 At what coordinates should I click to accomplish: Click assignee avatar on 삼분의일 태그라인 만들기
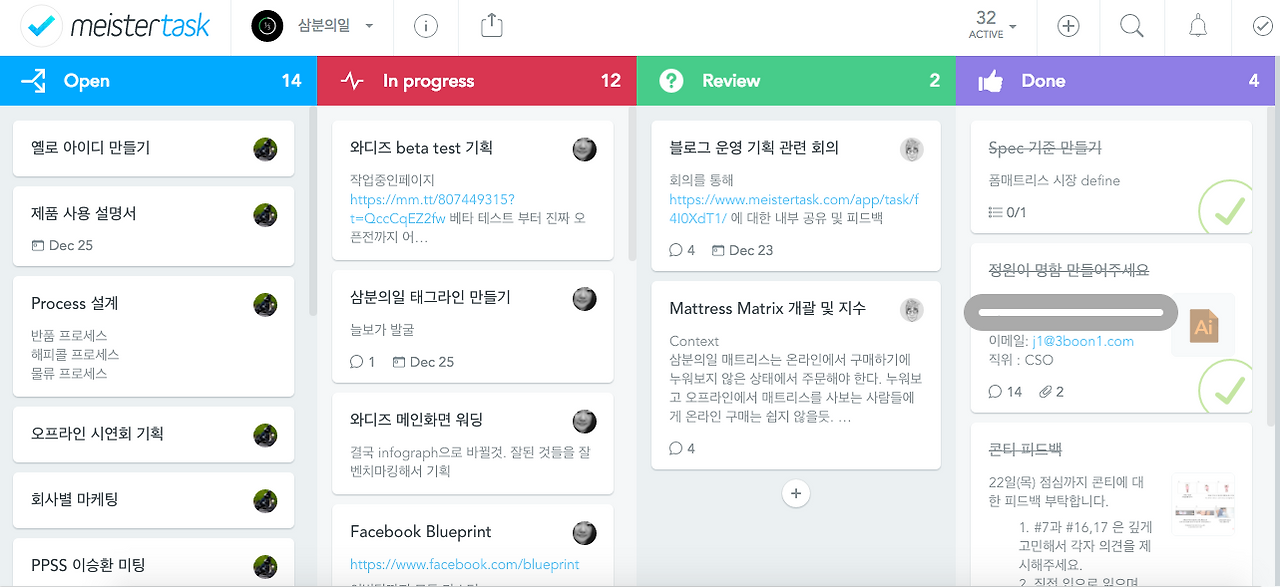click(585, 298)
